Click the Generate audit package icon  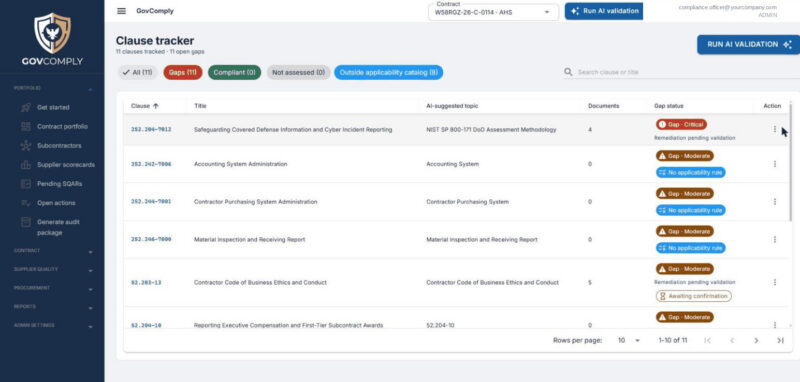tap(26, 222)
